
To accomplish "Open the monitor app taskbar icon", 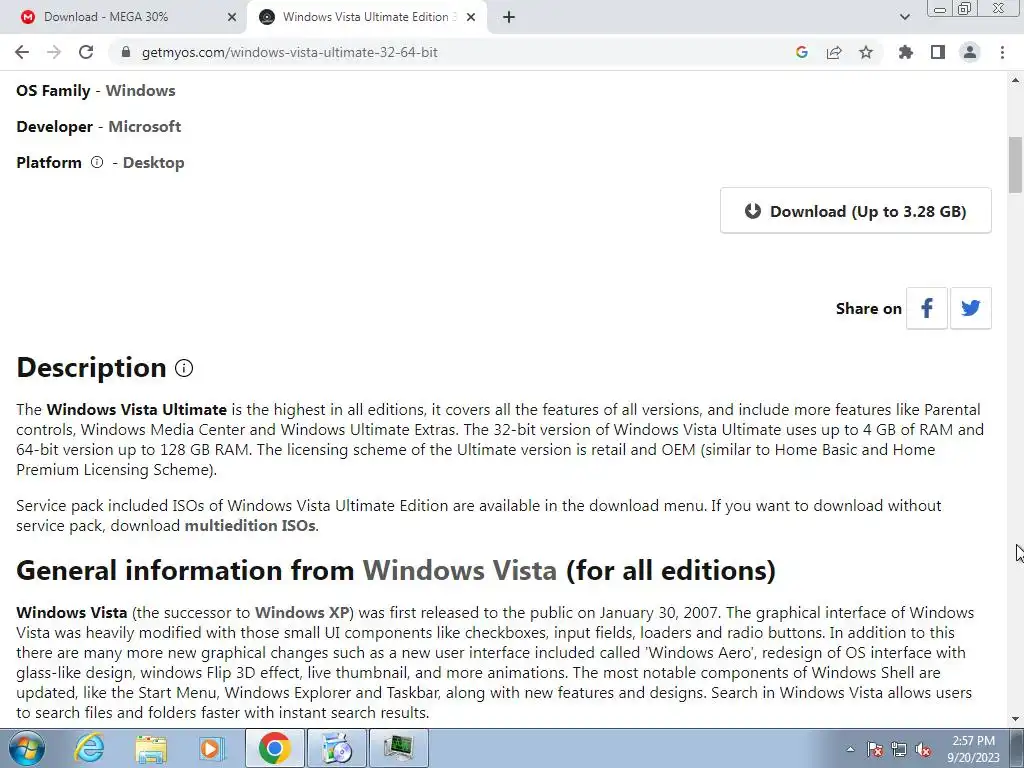I will pos(398,748).
